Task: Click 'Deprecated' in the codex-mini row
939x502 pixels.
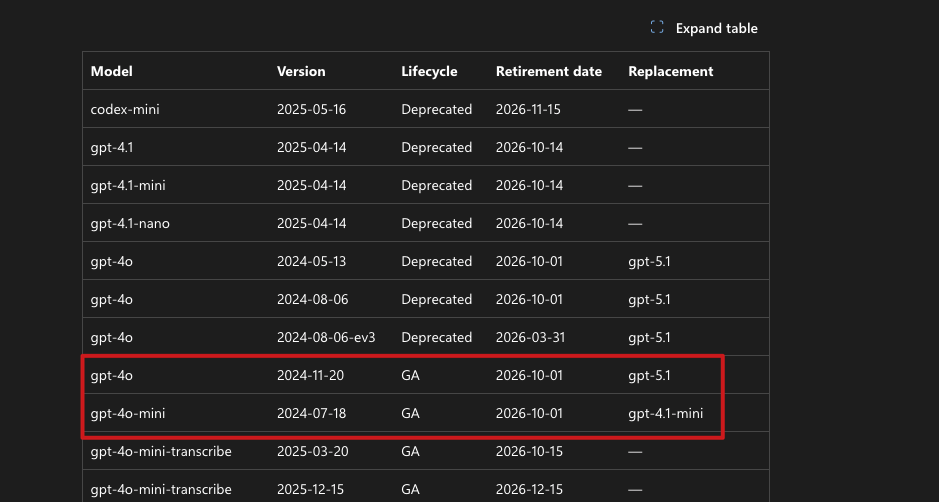Action: click(x=437, y=109)
